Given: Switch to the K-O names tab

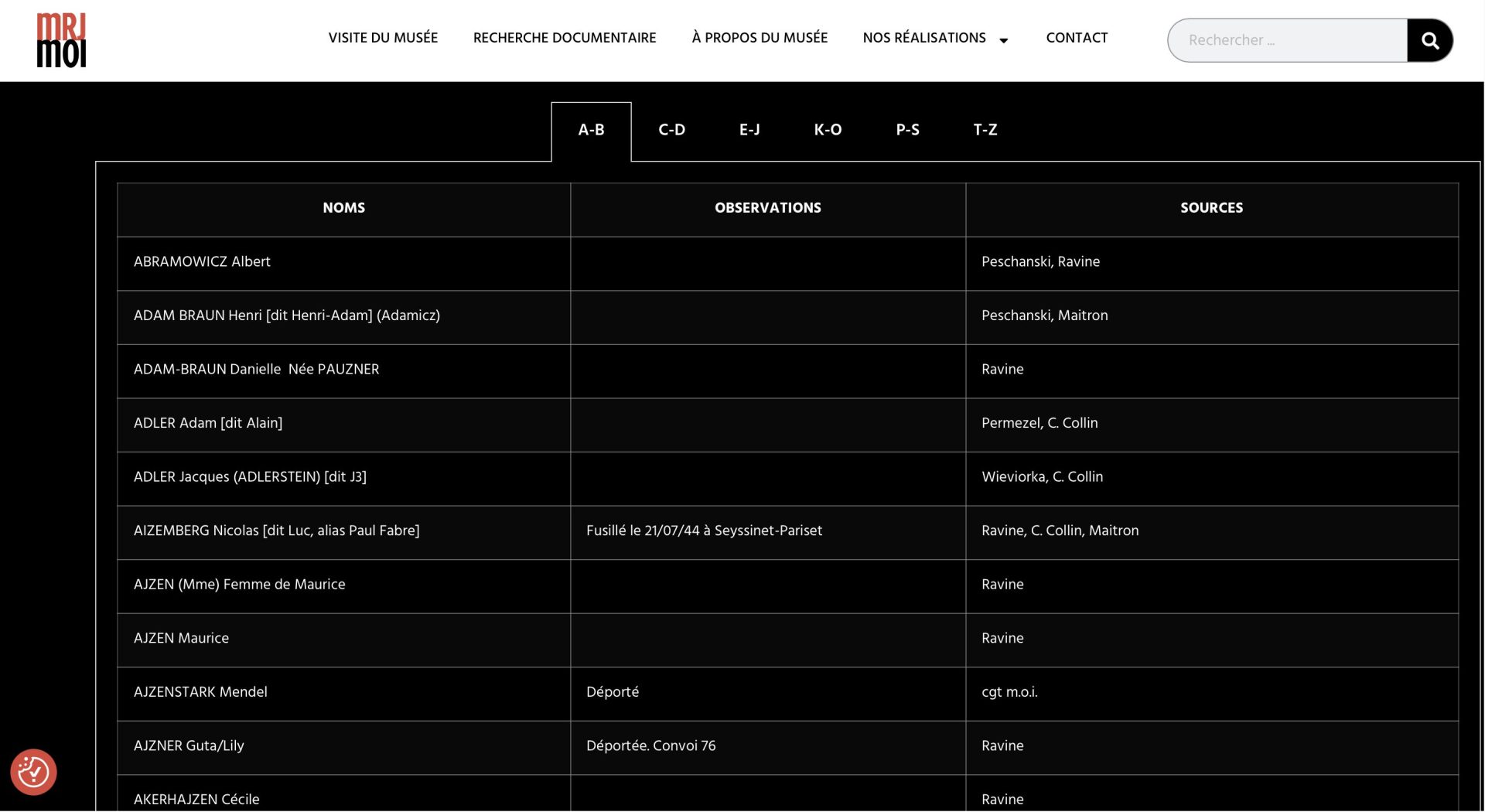Looking at the screenshot, I should (828, 130).
